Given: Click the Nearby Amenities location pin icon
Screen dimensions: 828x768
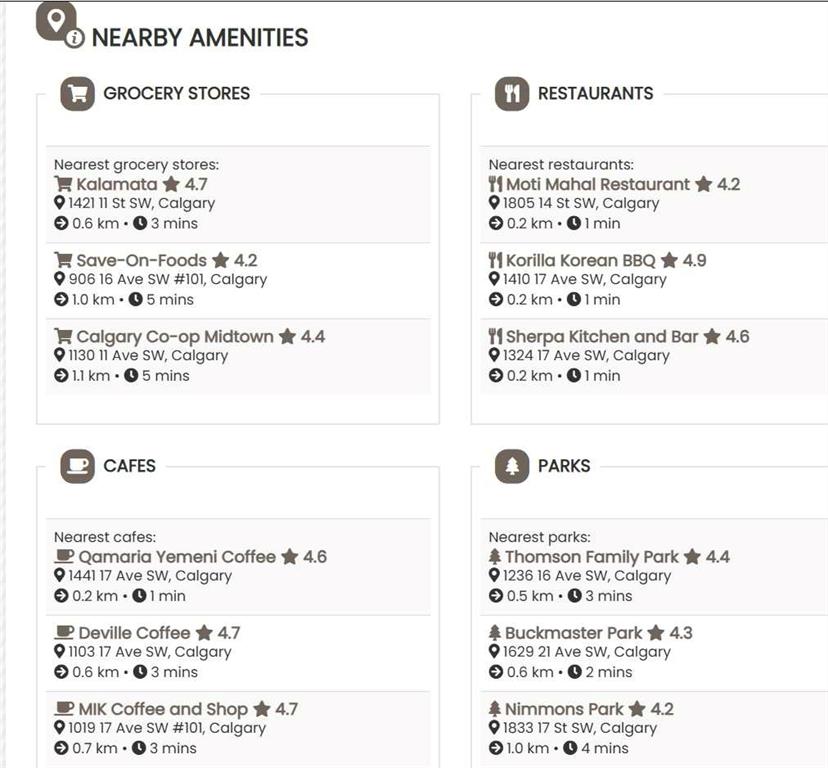Looking at the screenshot, I should (56, 21).
